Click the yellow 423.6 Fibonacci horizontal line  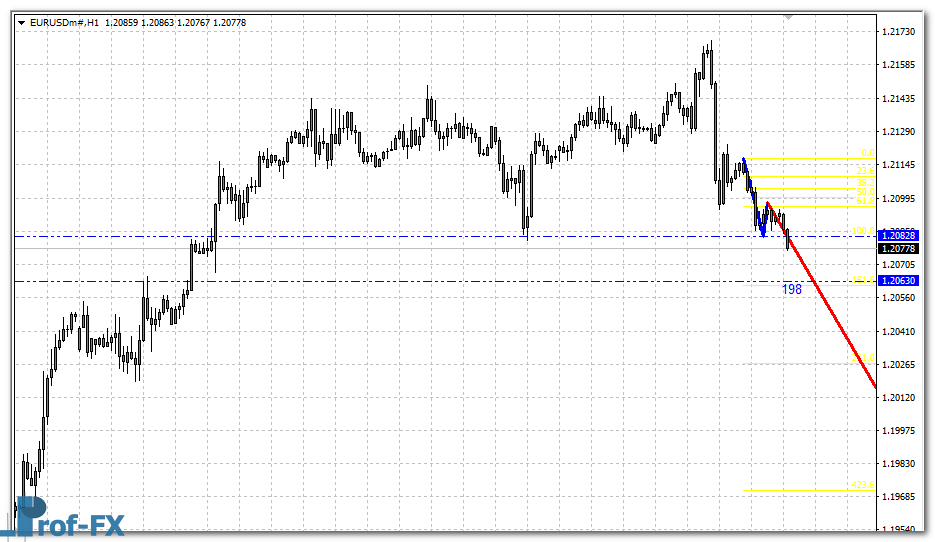coord(800,490)
